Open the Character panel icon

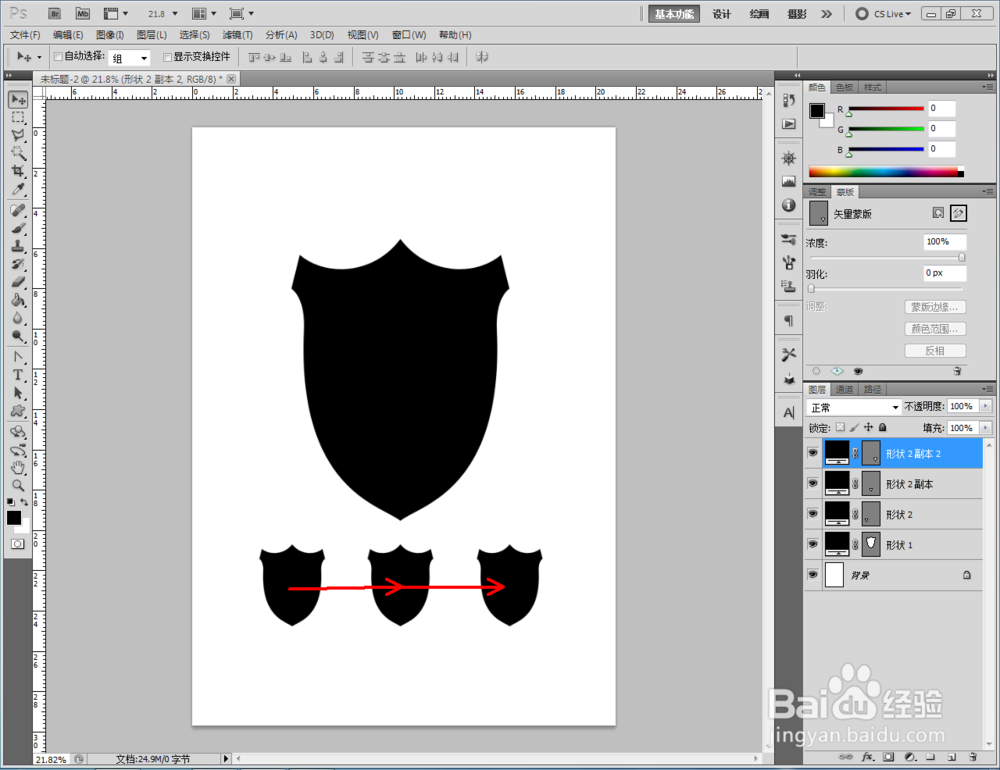coord(789,413)
